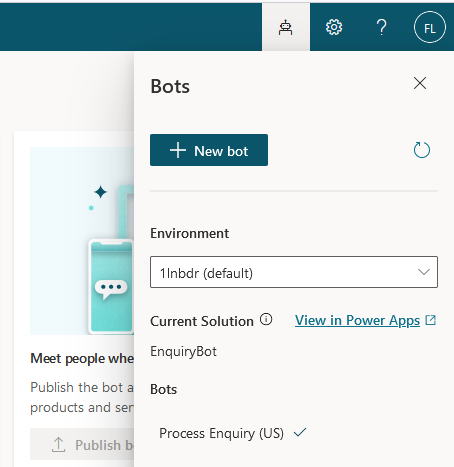Expand the Environment dropdown chevron
This screenshot has width=454, height=467.
424,272
